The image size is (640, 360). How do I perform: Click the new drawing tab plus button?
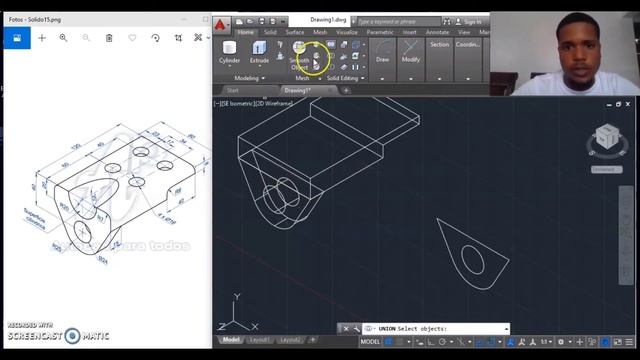pos(346,90)
